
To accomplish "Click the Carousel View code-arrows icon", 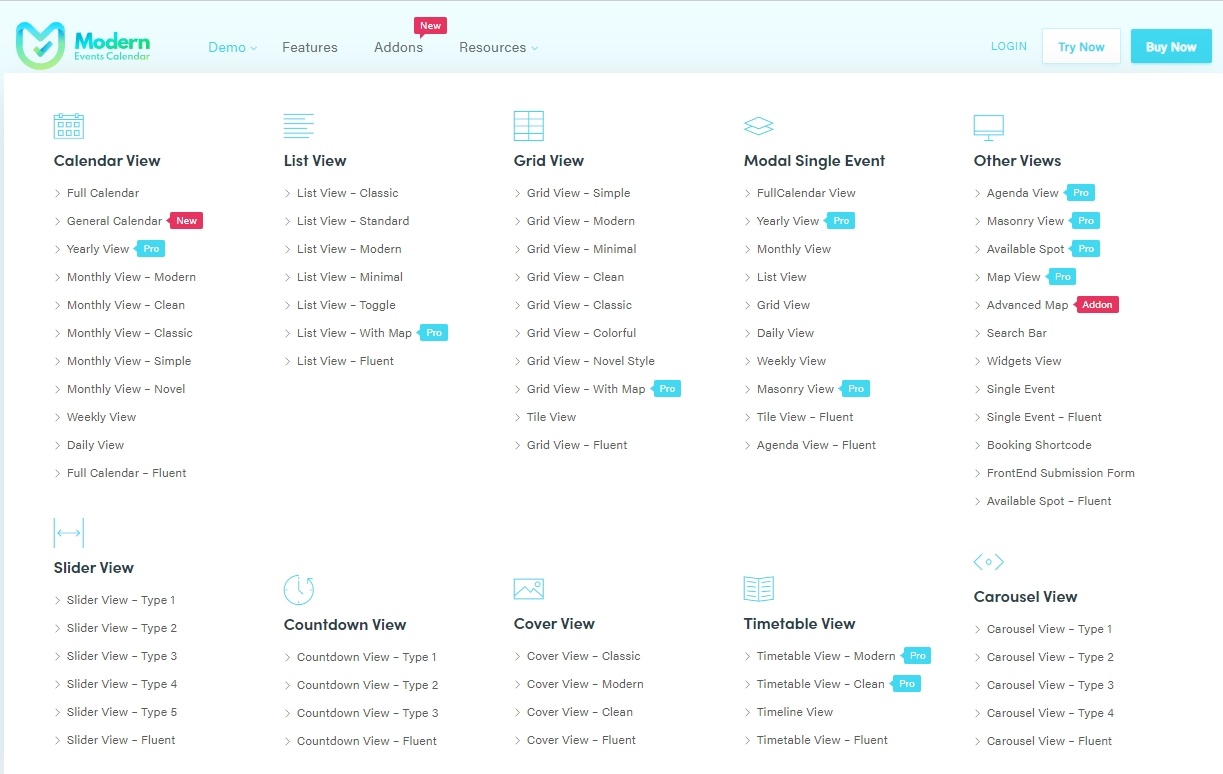I will 988,562.
